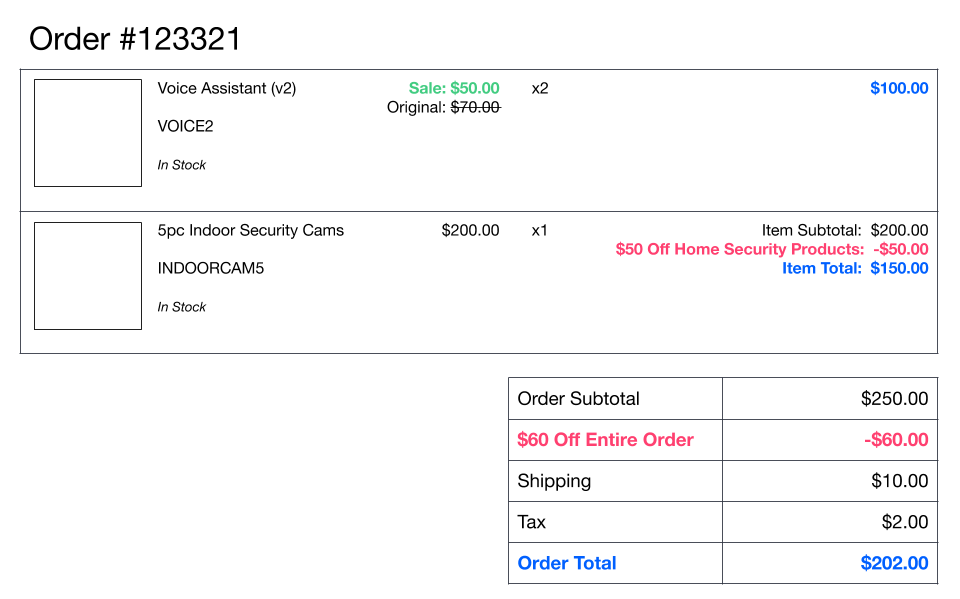Click the $202.00 order total amount
960x599 pixels.
click(894, 563)
